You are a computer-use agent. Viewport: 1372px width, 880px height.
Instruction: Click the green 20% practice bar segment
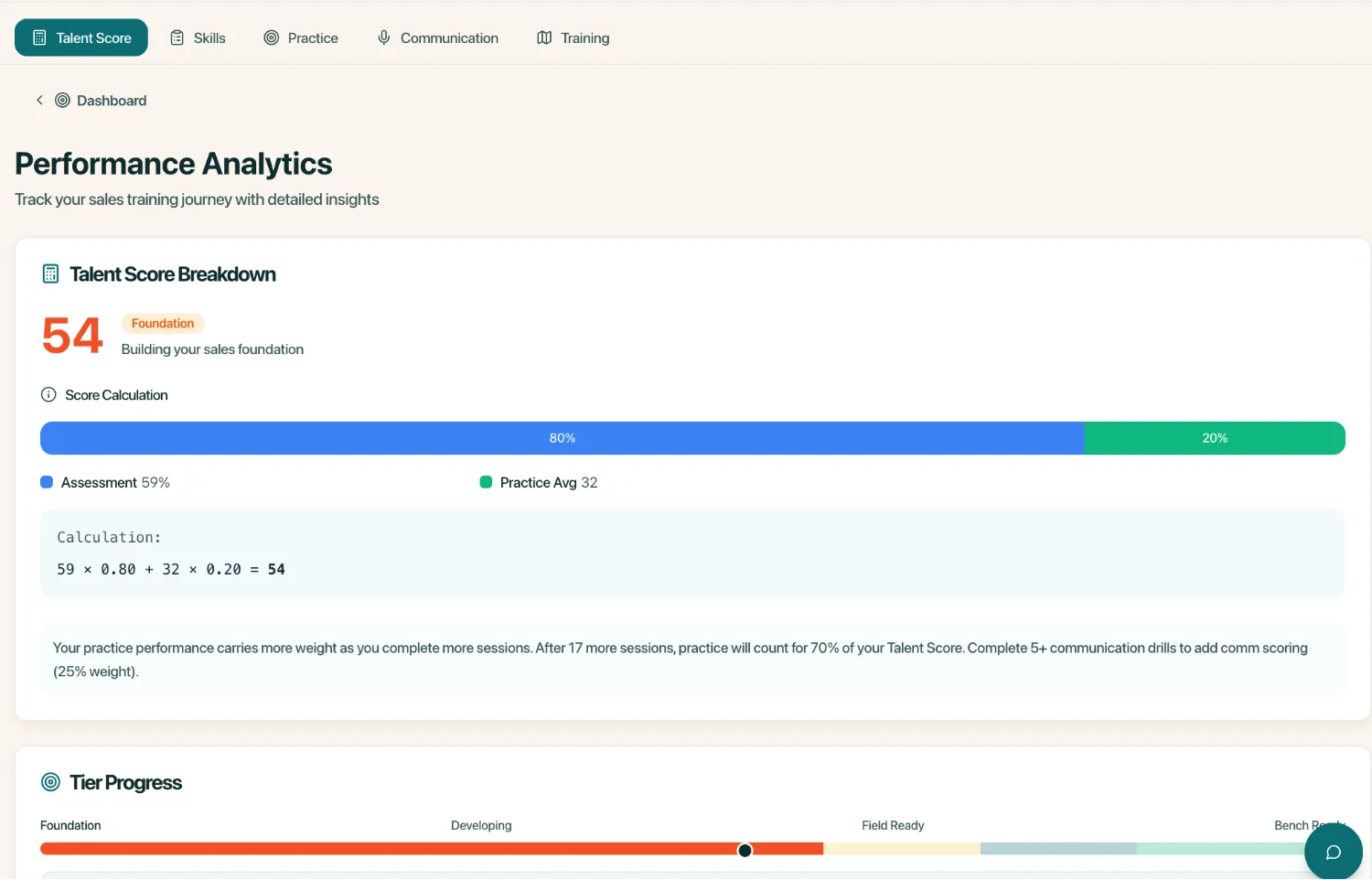(x=1215, y=438)
